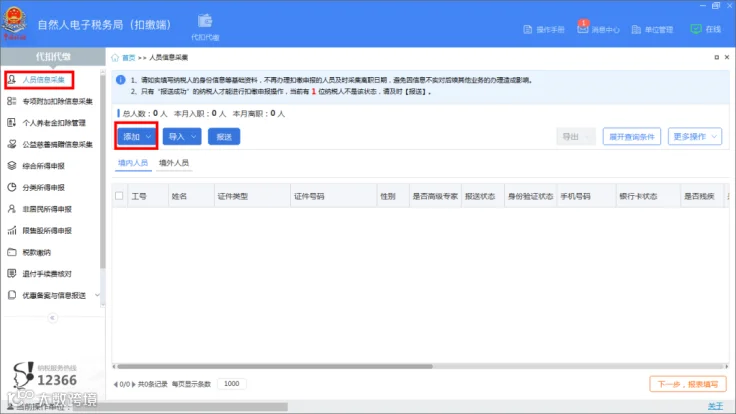
Task: Open the 添加 dropdown button
Action: click(136, 137)
